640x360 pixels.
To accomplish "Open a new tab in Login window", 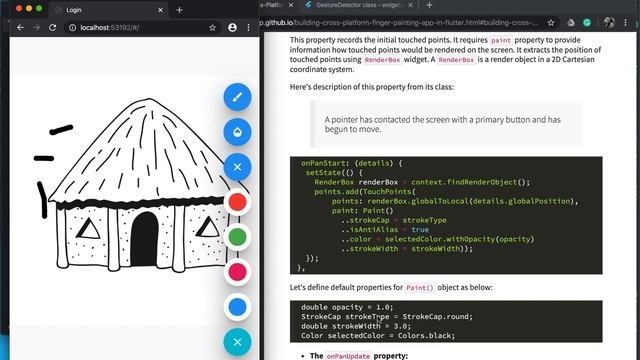I will pos(180,10).
